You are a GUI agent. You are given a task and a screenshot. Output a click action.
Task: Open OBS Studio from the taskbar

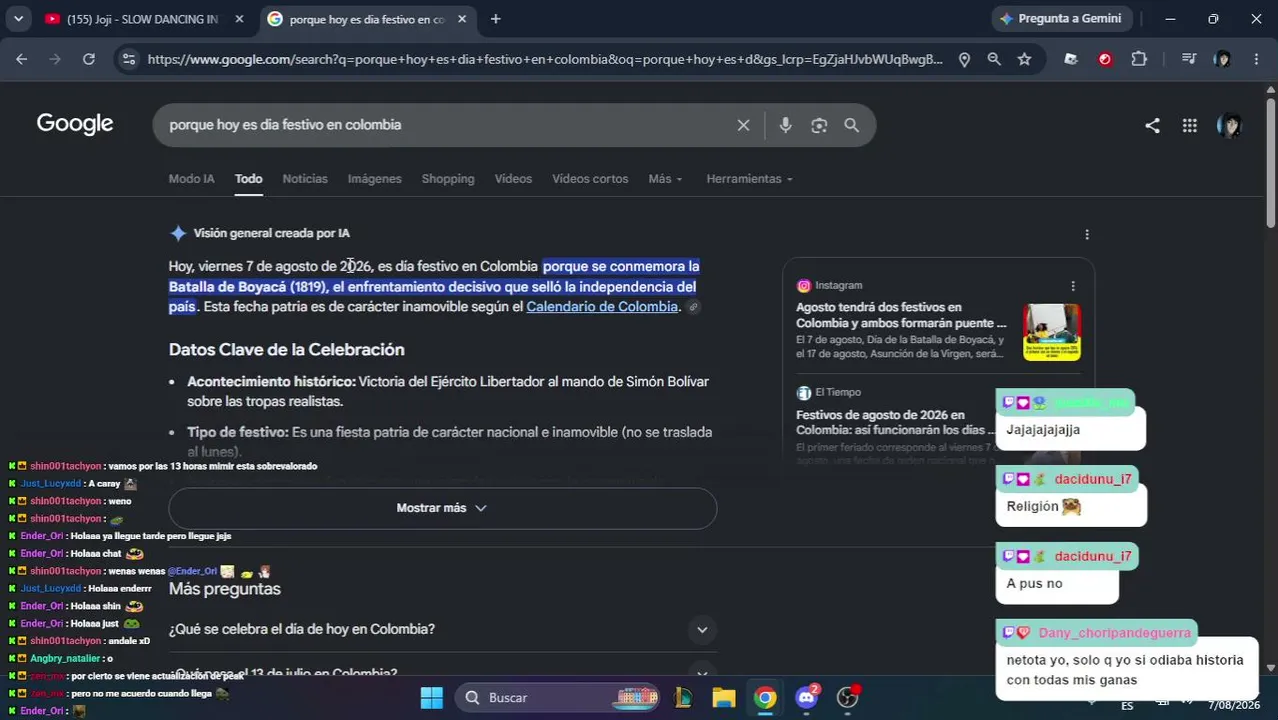pyautogui.click(x=848, y=698)
